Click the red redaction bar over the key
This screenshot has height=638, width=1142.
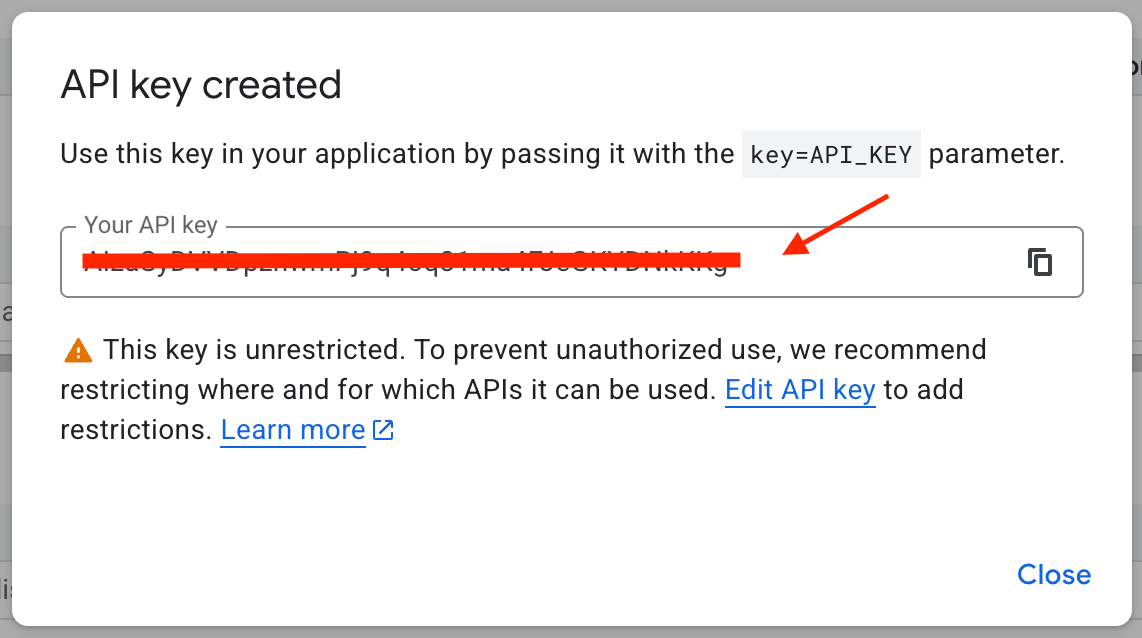pyautogui.click(x=411, y=260)
